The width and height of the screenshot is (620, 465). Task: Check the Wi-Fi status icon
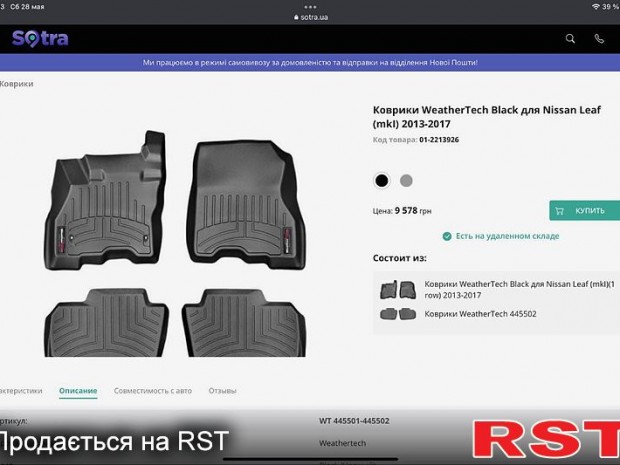595,7
